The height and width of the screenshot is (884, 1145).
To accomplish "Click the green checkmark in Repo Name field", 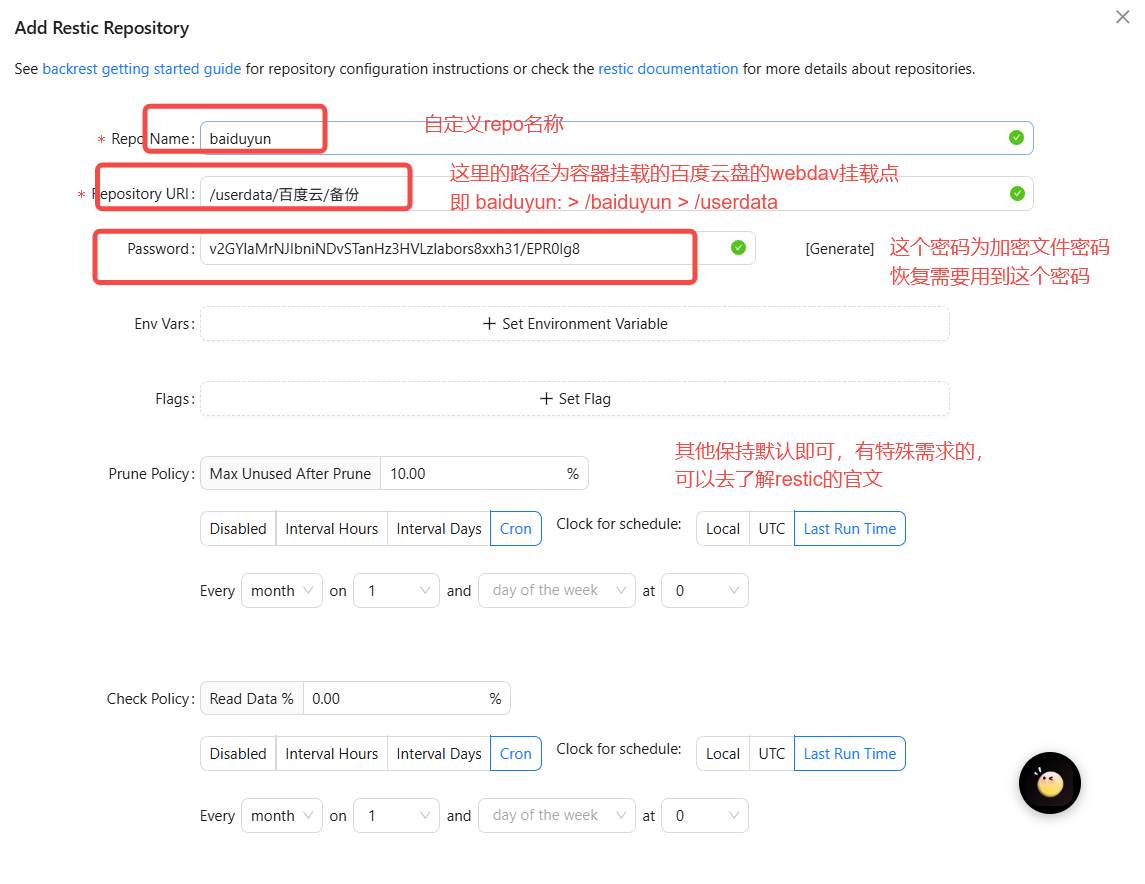I will pyautogui.click(x=1016, y=138).
